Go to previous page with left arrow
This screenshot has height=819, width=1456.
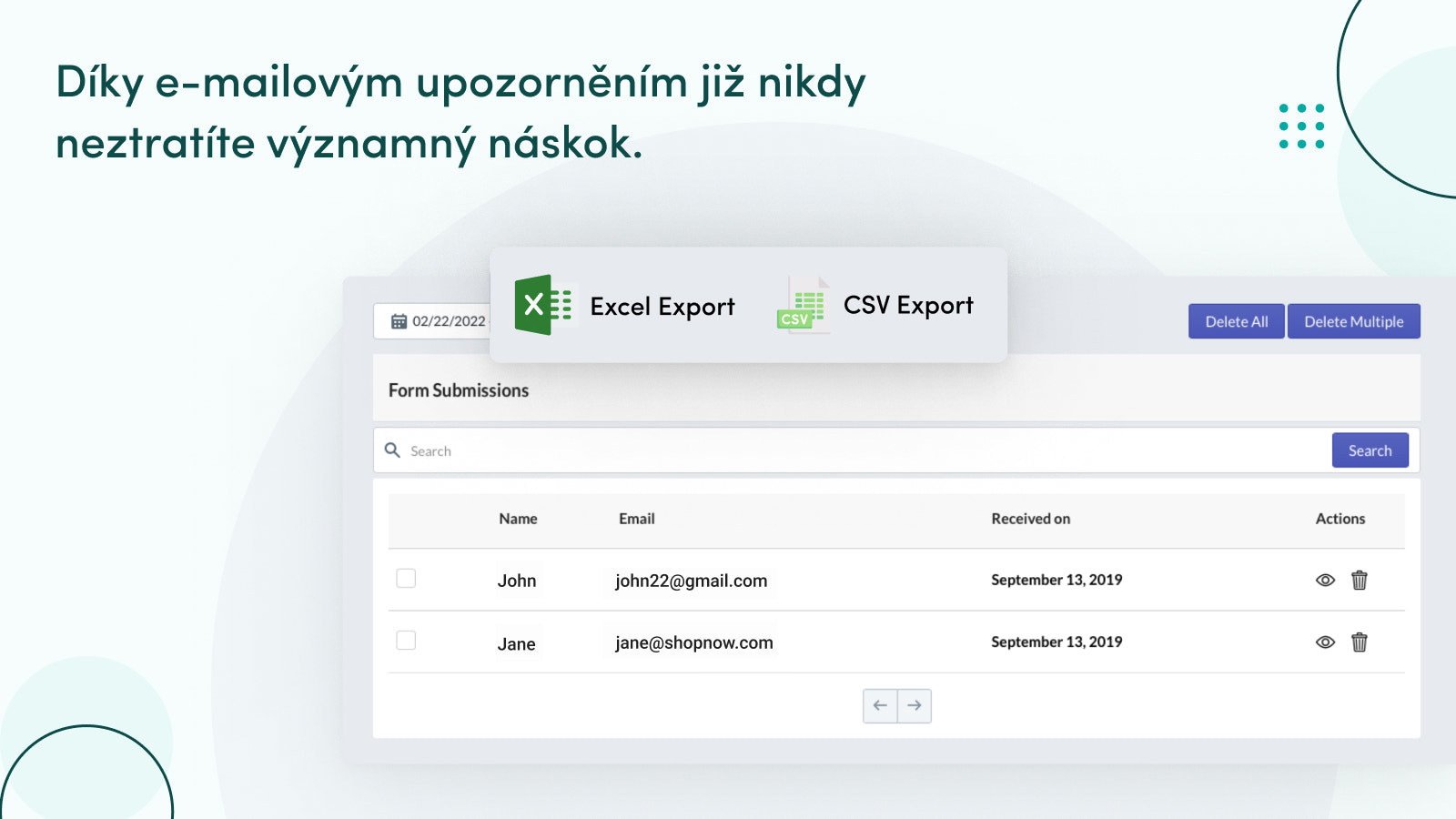coord(880,705)
